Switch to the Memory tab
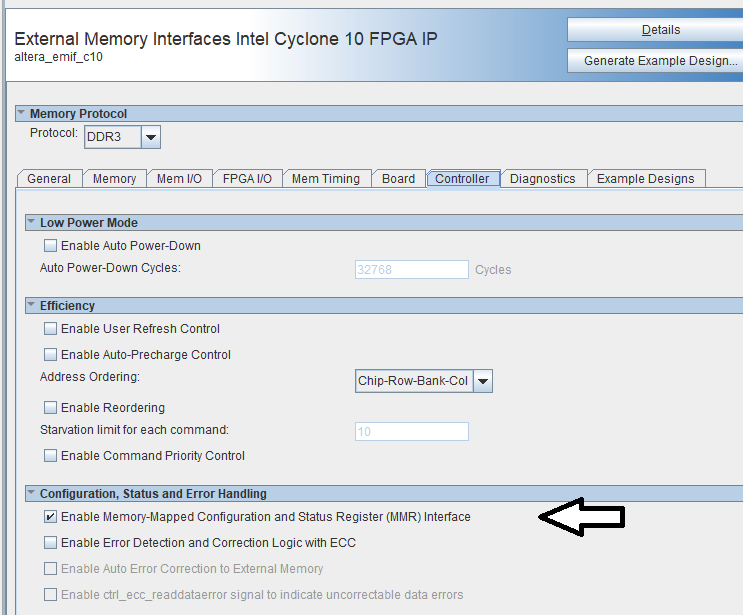This screenshot has height=615, width=743. 114,179
